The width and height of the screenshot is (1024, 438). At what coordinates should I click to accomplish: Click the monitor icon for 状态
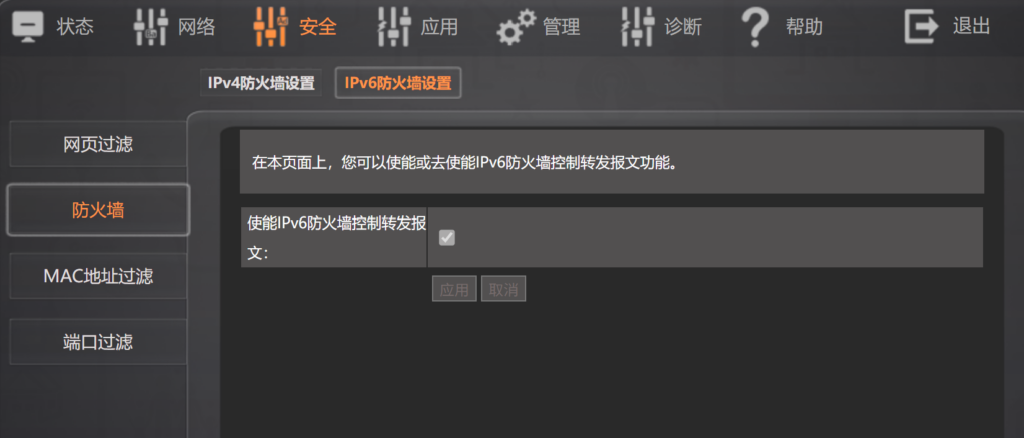[28, 27]
